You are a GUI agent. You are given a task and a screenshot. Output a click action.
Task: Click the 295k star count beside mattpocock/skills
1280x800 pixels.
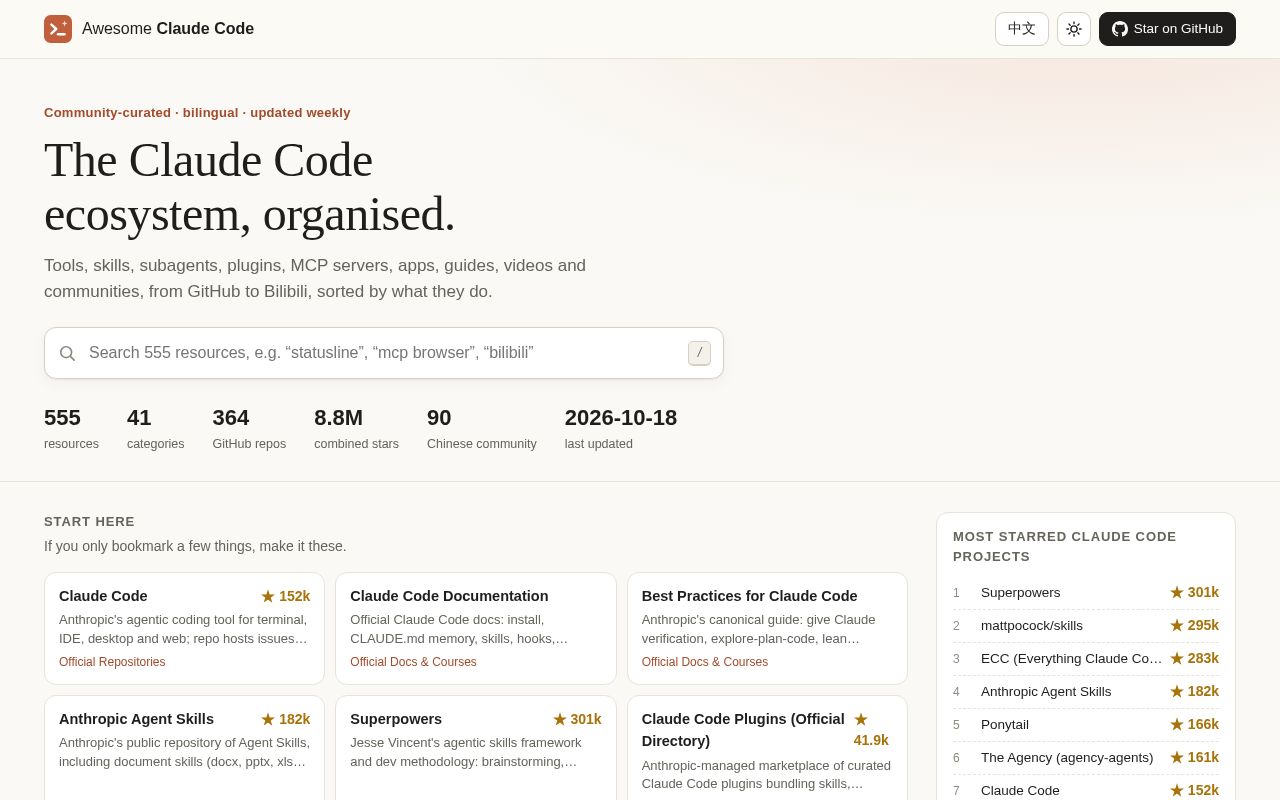pyautogui.click(x=1195, y=626)
